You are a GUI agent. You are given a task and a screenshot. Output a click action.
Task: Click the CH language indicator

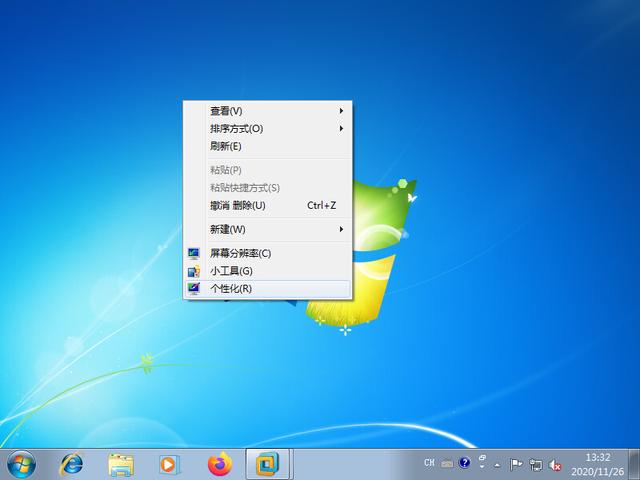coord(429,463)
